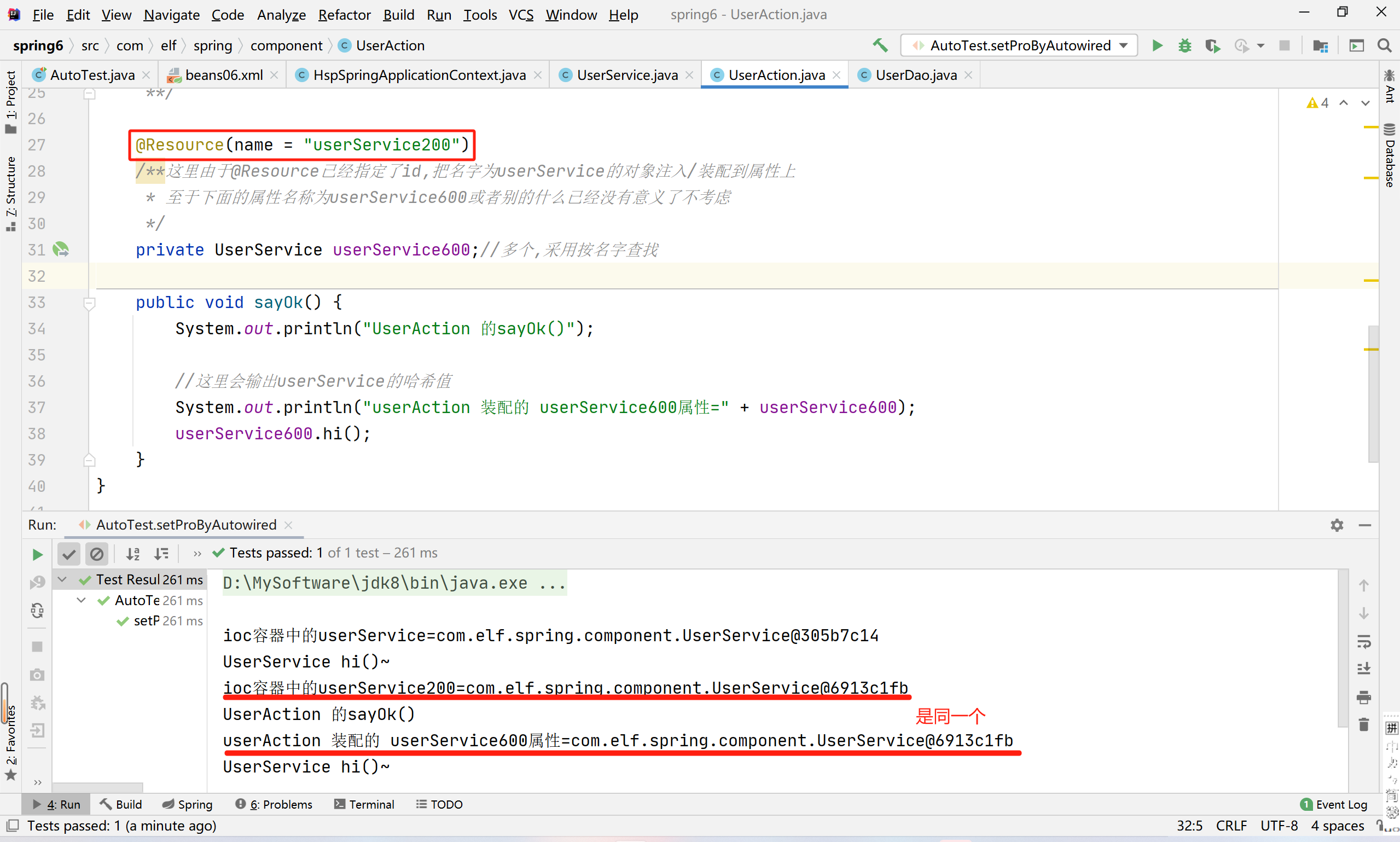Click the console vertical scrollbar
This screenshot has height=842, width=1400.
coord(1343,648)
